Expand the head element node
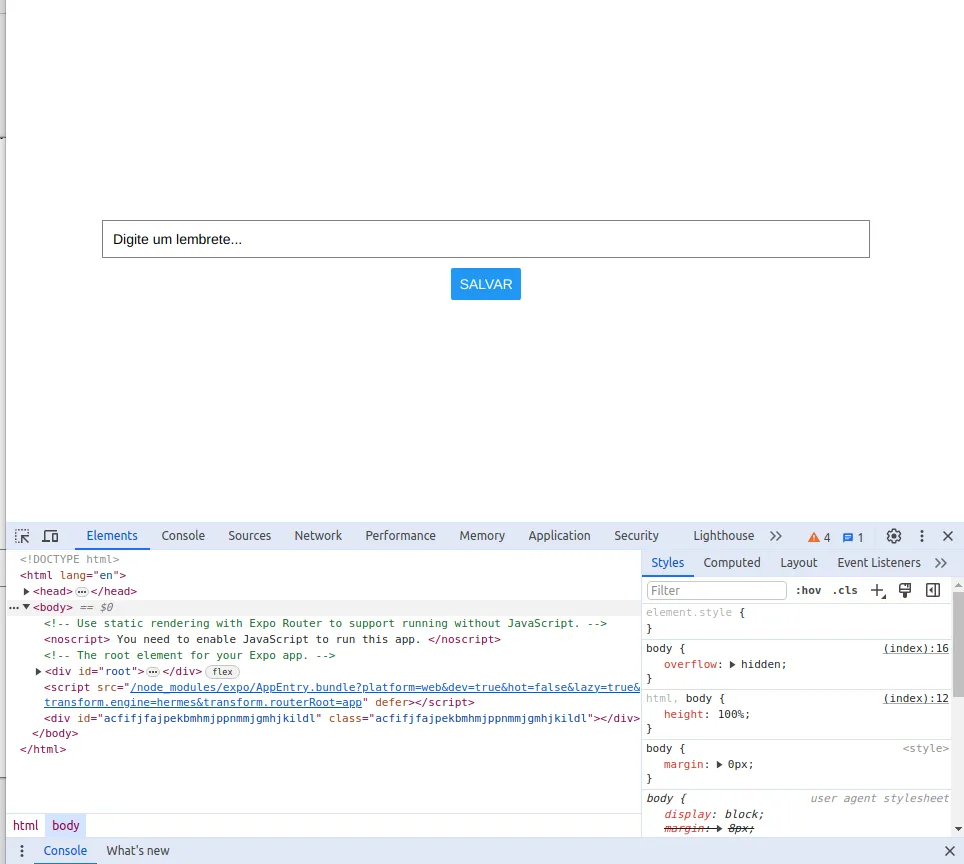 pos(26,592)
